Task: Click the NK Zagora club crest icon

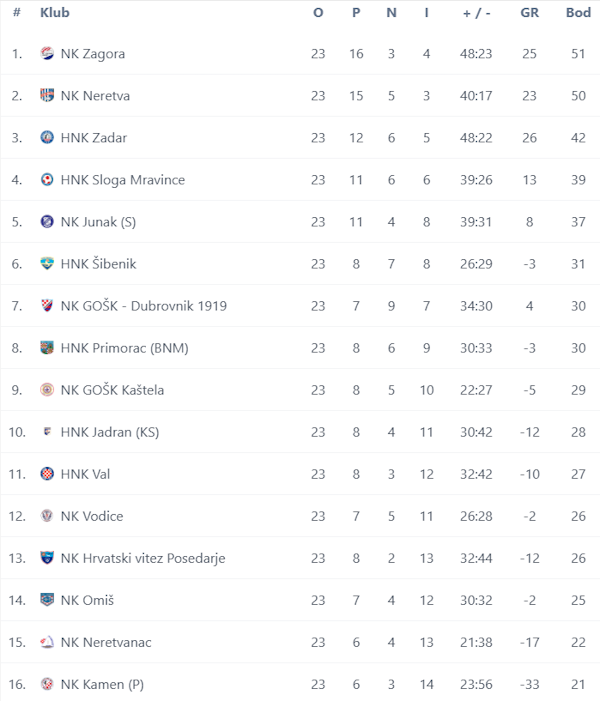Action: (47, 53)
